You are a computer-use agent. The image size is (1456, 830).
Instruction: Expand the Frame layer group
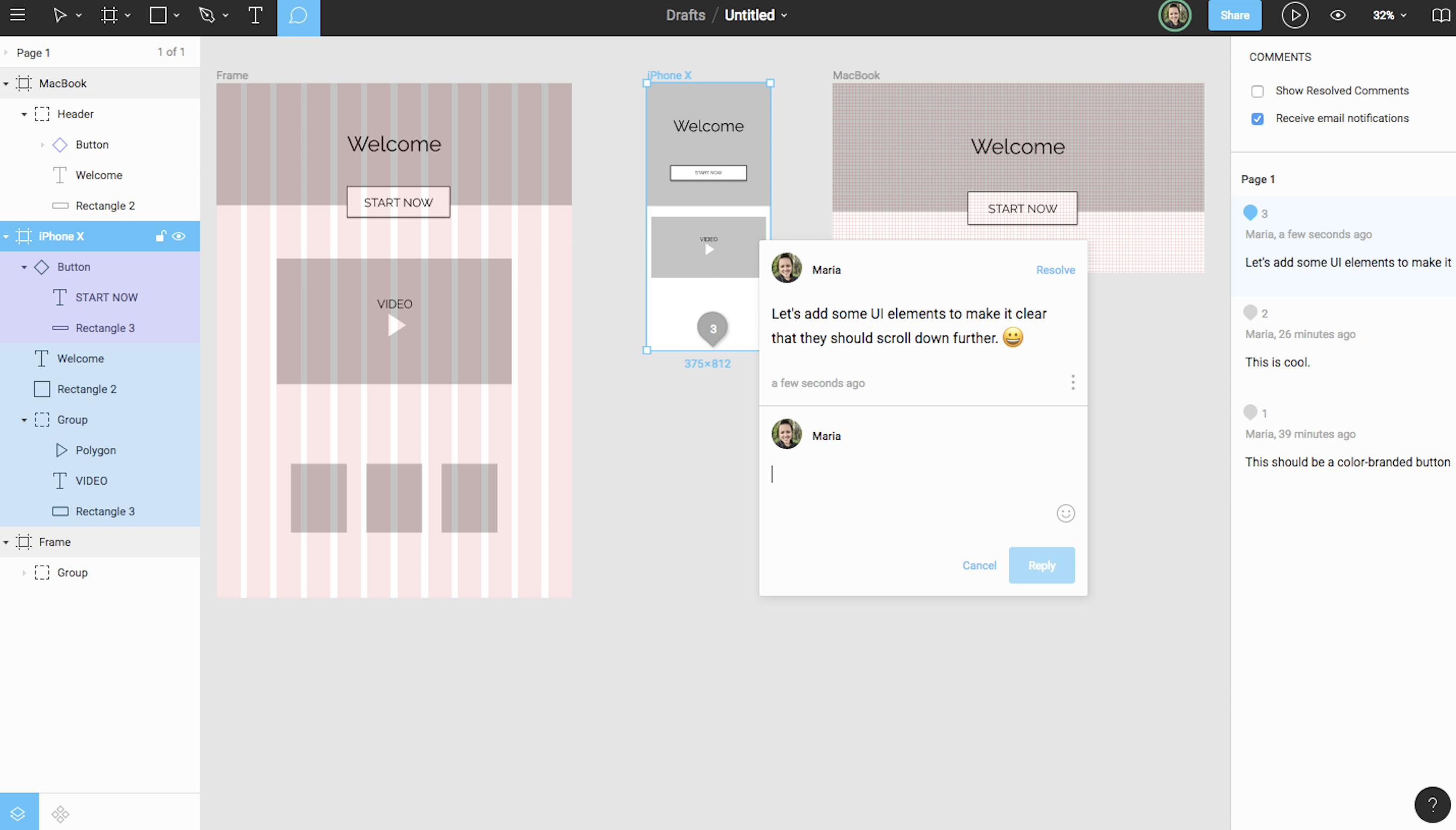click(x=8, y=542)
